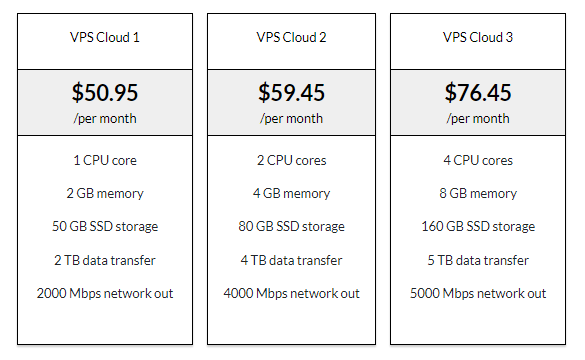Screen dimensions: 585x360
Task: Click 8 GB memory text
Action: pyautogui.click(x=478, y=193)
